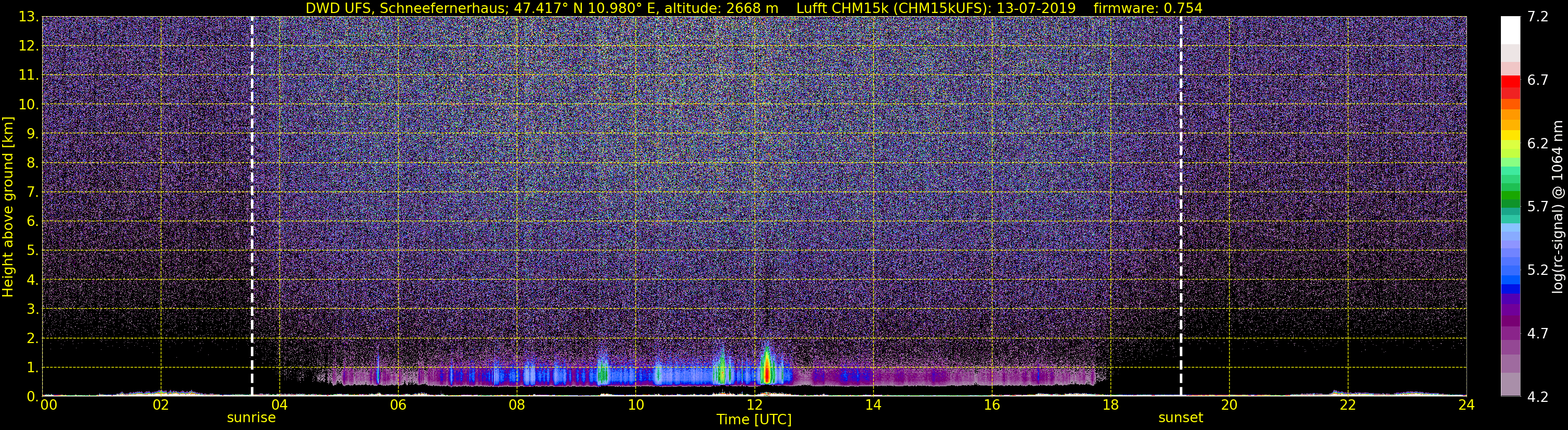The height and width of the screenshot is (430, 1568).
Task: Click the time axis tick label 20
Action: (1229, 406)
